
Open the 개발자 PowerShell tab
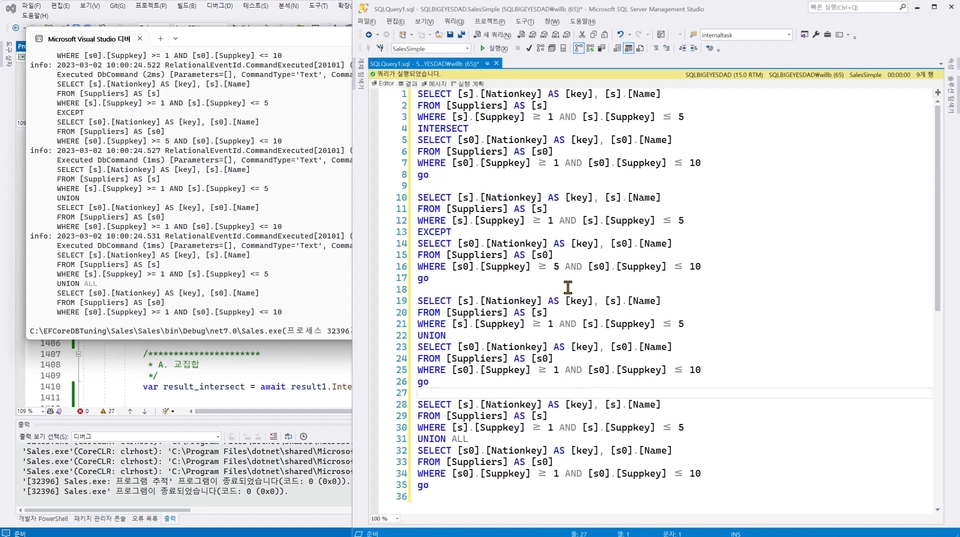click(x=43, y=519)
